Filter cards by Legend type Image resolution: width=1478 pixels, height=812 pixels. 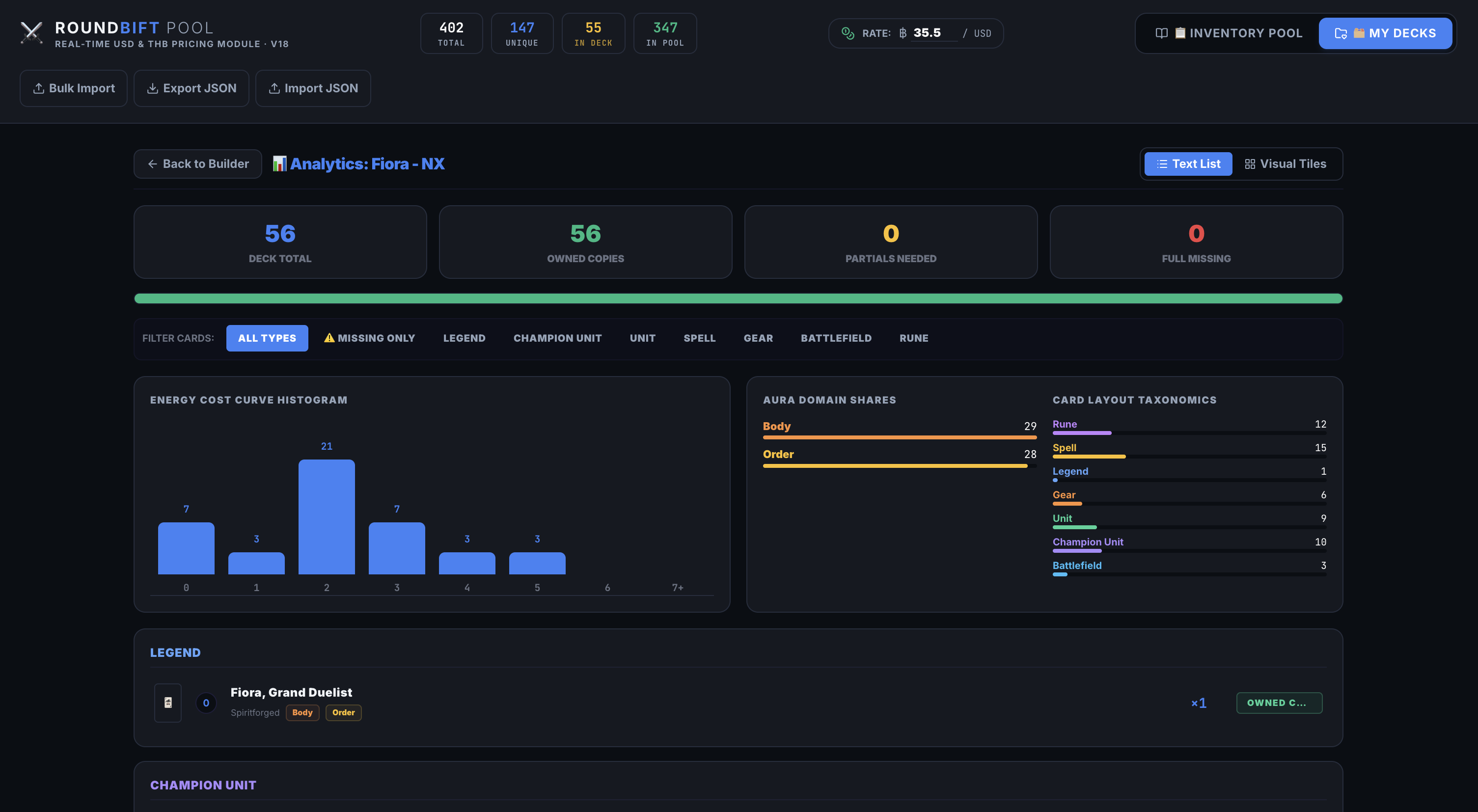tap(464, 338)
